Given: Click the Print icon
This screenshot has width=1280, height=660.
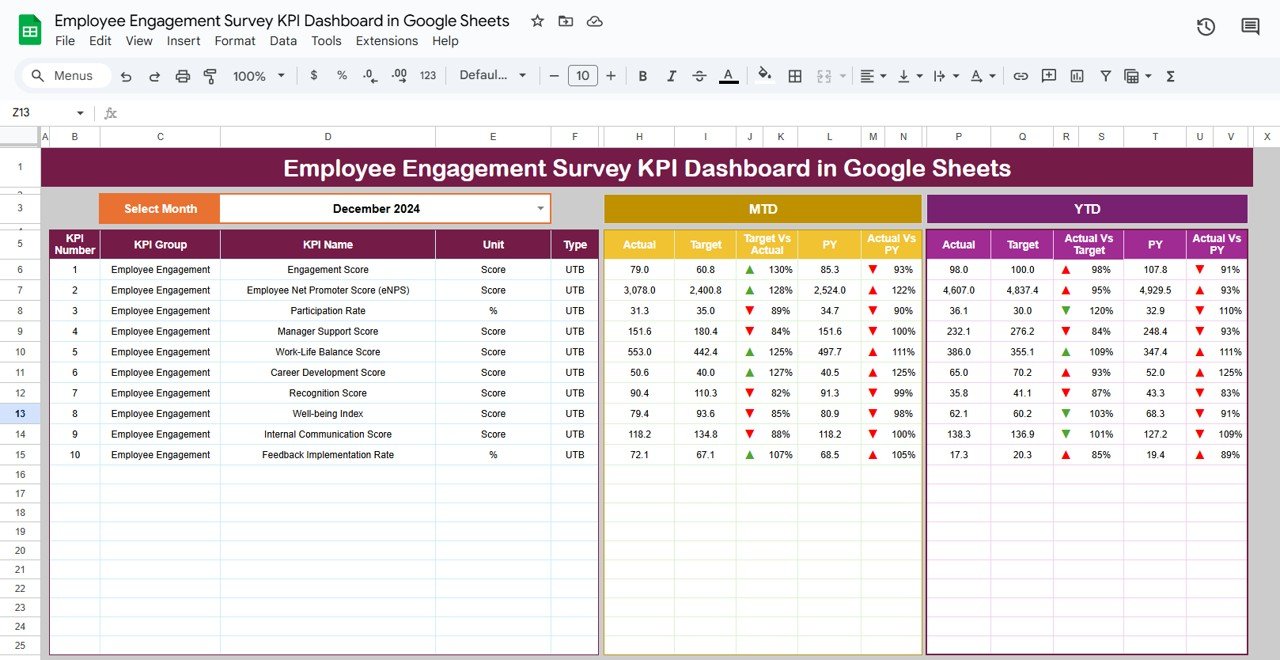Looking at the screenshot, I should [x=182, y=75].
